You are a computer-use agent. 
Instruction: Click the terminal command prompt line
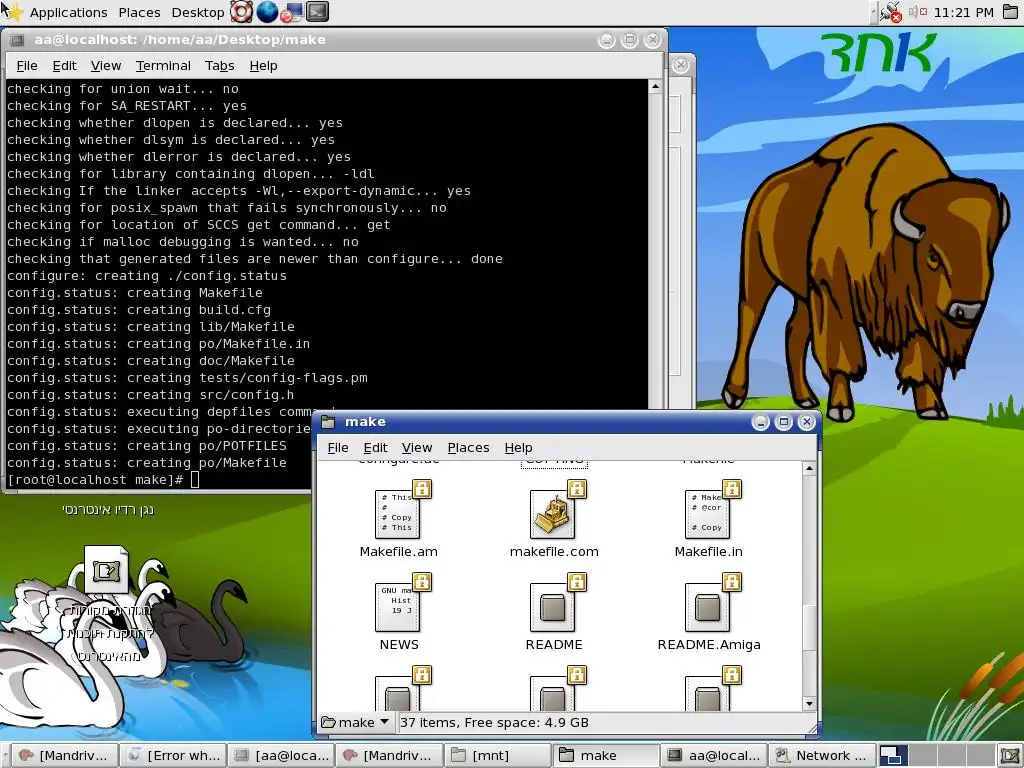click(103, 479)
